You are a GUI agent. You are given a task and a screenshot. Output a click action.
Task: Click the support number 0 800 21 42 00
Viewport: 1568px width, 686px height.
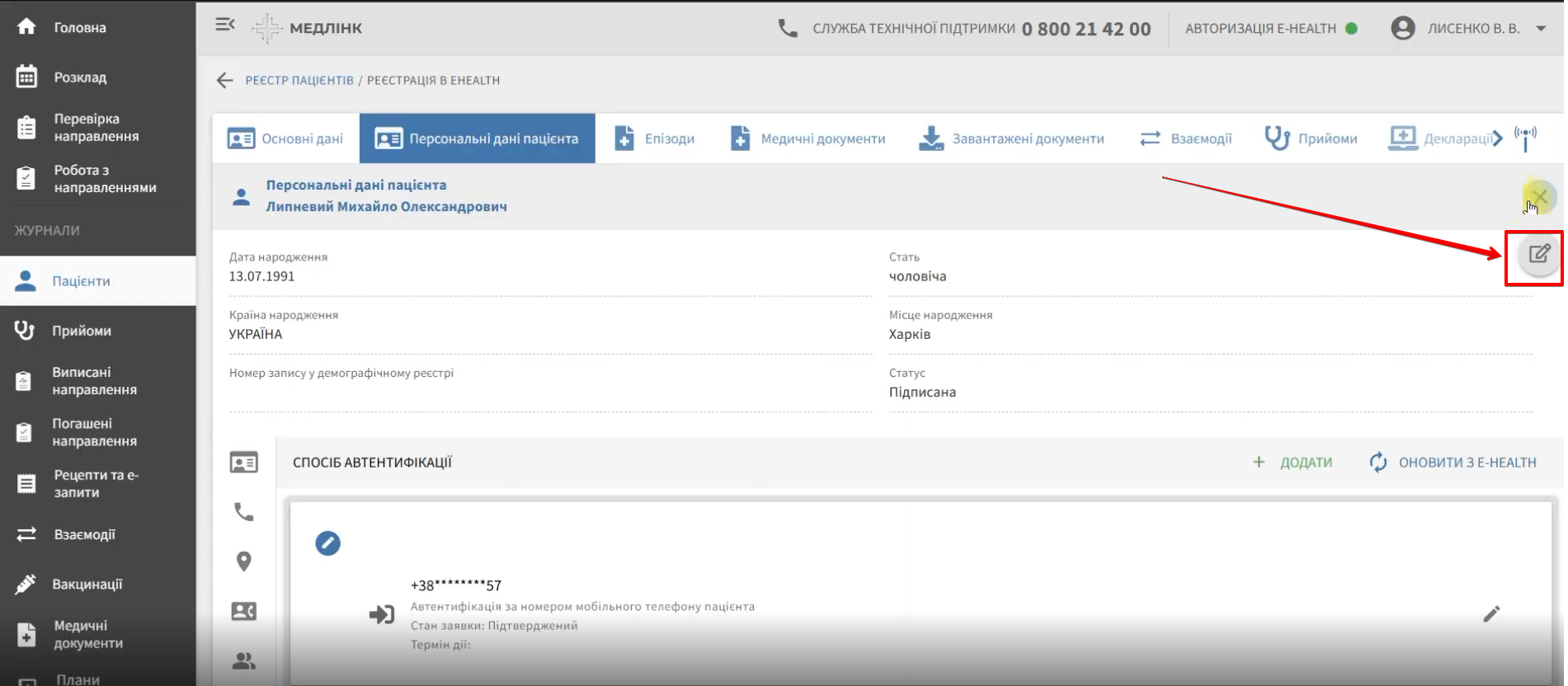pos(1086,29)
